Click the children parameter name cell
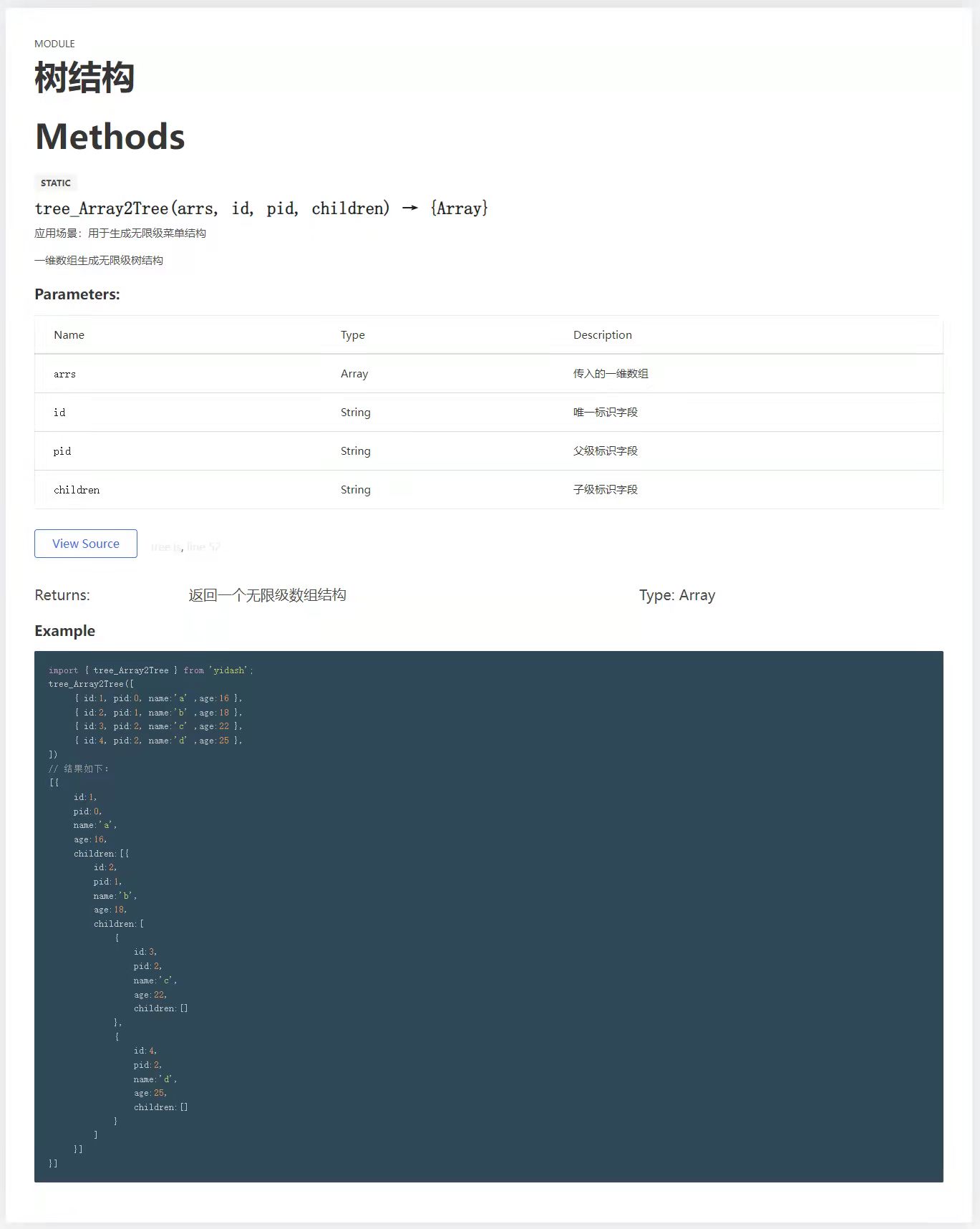 77,490
